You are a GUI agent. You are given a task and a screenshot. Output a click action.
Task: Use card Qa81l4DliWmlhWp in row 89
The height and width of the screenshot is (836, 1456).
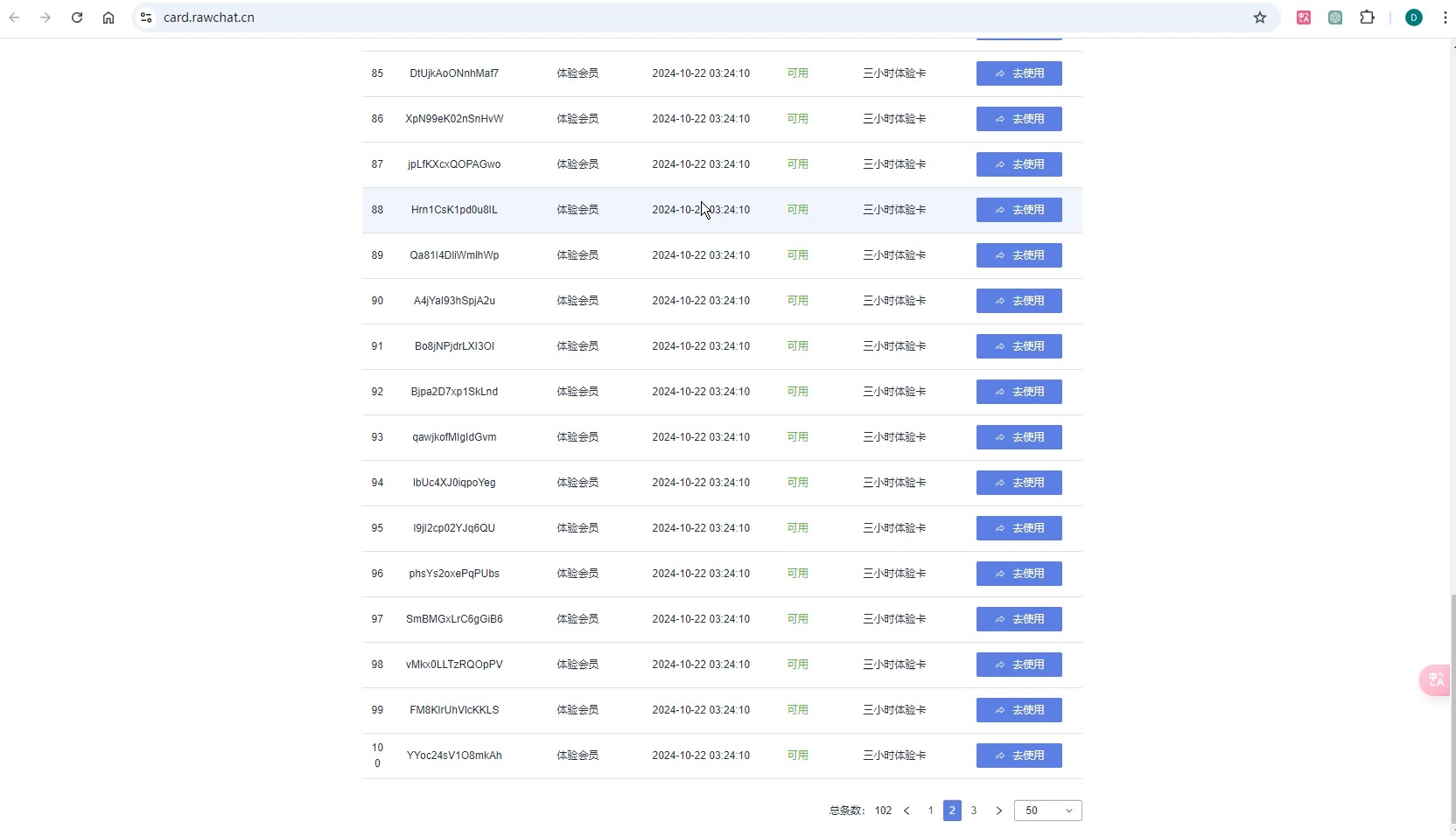pyautogui.click(x=1019, y=255)
